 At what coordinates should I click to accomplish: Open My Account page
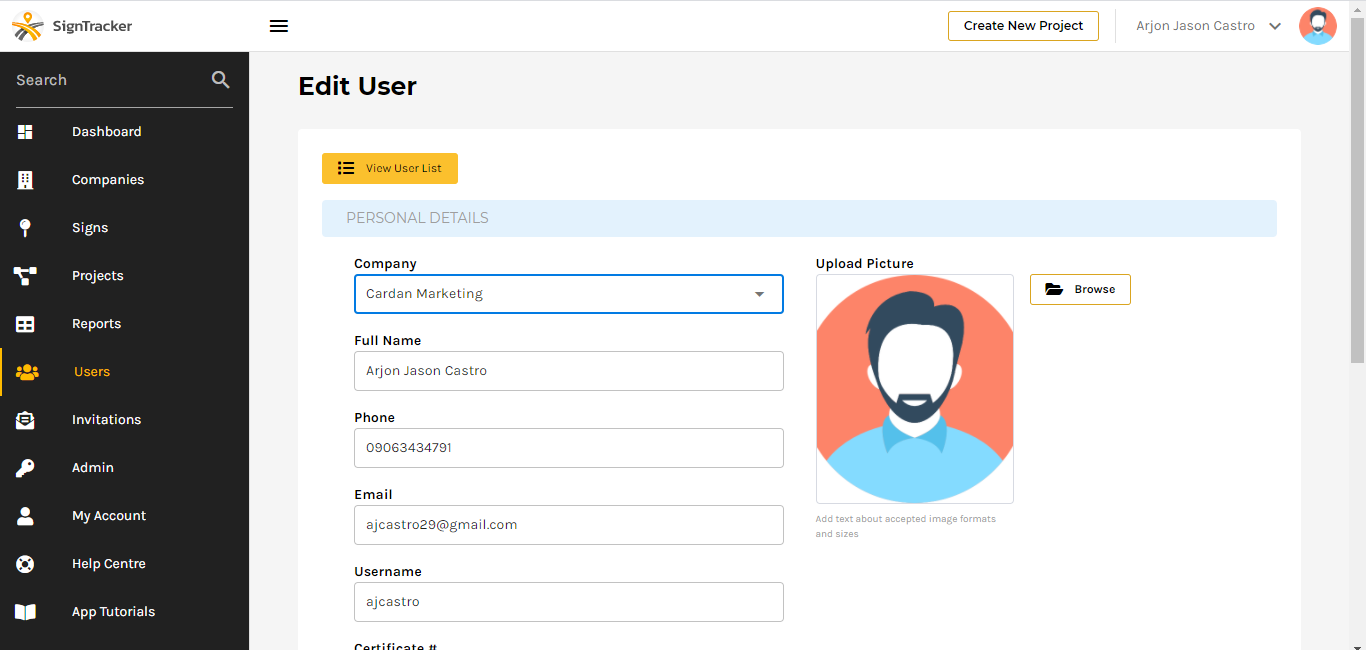pos(124,516)
